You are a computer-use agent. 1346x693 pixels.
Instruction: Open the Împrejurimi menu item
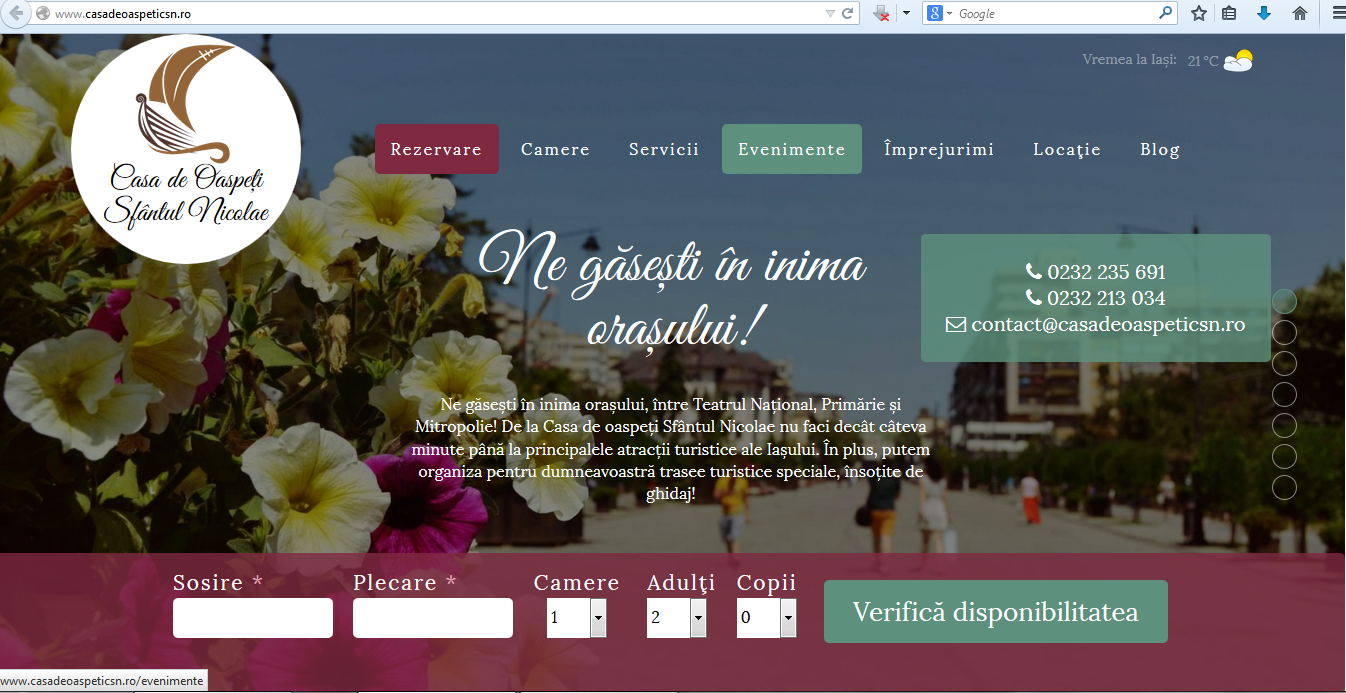pyautogui.click(x=938, y=148)
